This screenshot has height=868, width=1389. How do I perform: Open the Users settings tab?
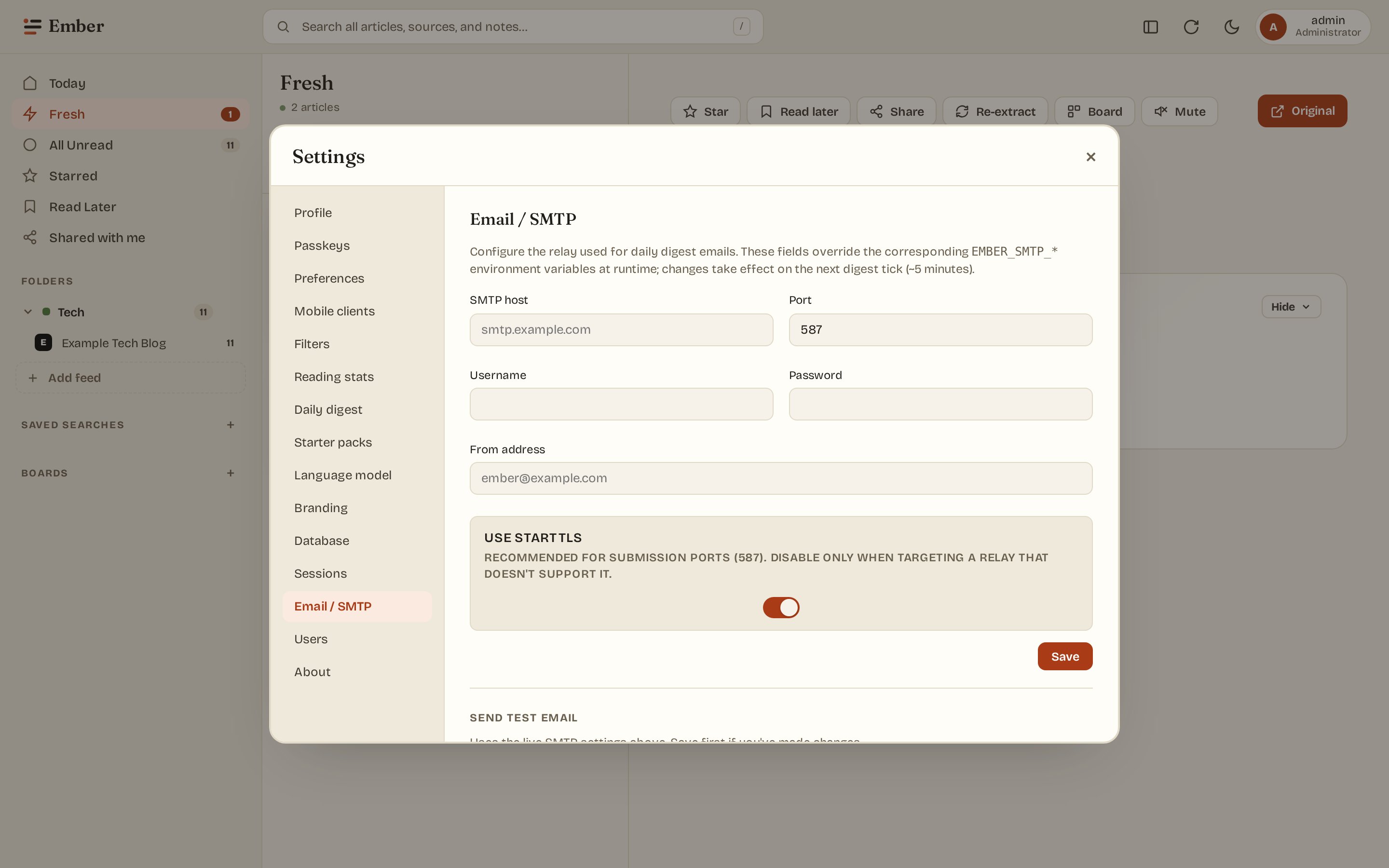357,639
